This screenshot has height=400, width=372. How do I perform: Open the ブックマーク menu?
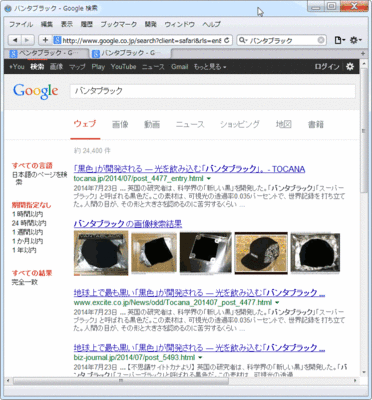118,24
